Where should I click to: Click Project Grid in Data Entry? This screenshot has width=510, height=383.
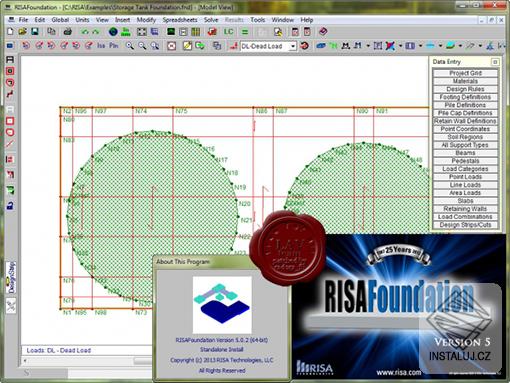465,73
